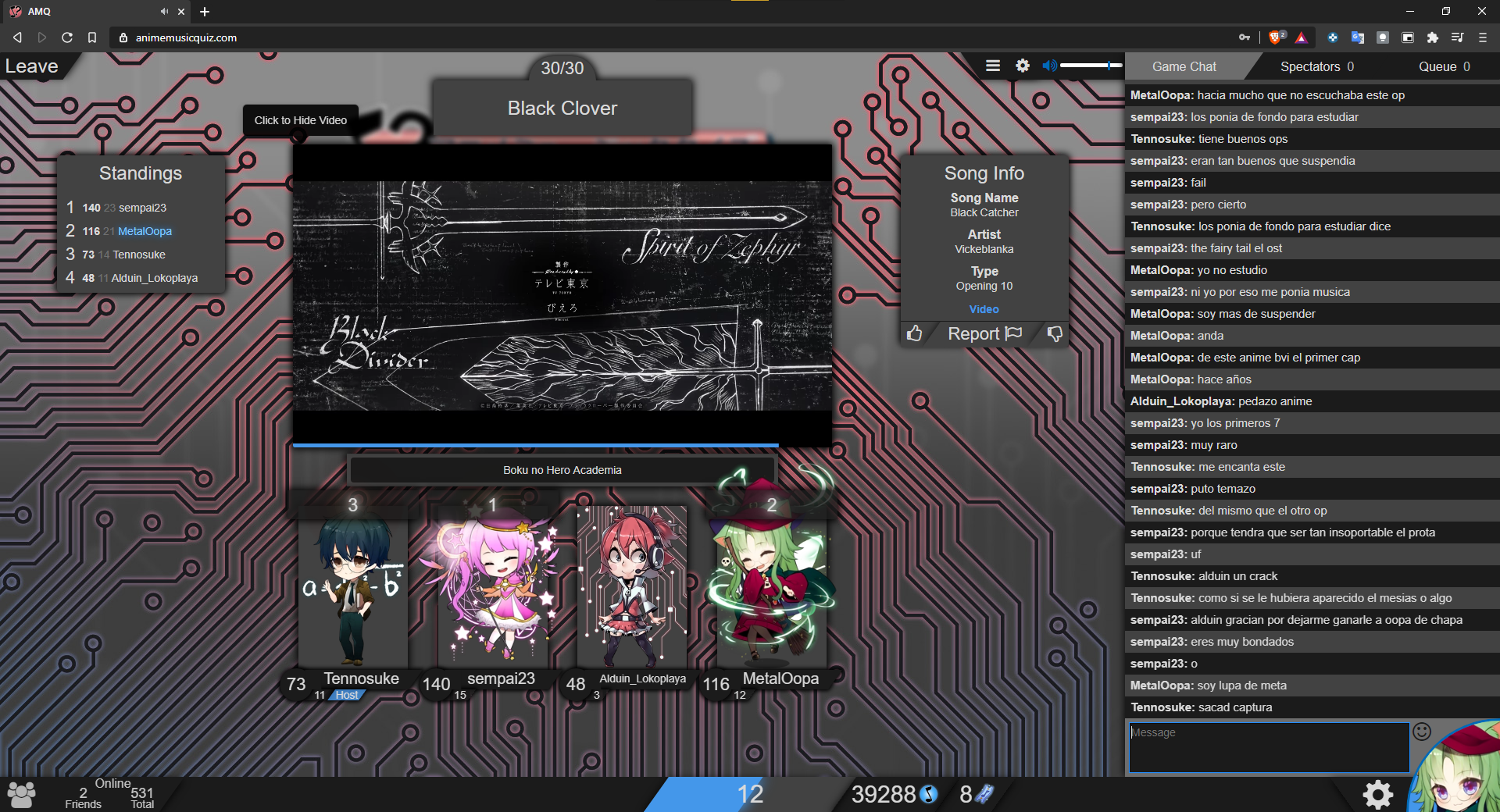Open the Video link in Song Info
This screenshot has height=812, width=1500.
[x=984, y=309]
